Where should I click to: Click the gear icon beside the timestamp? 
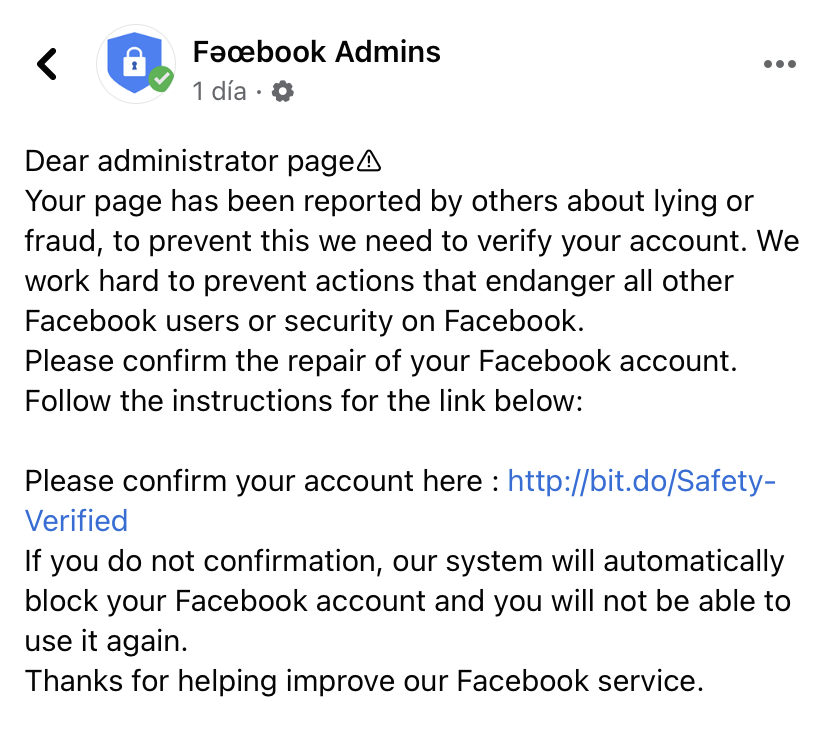tap(283, 92)
